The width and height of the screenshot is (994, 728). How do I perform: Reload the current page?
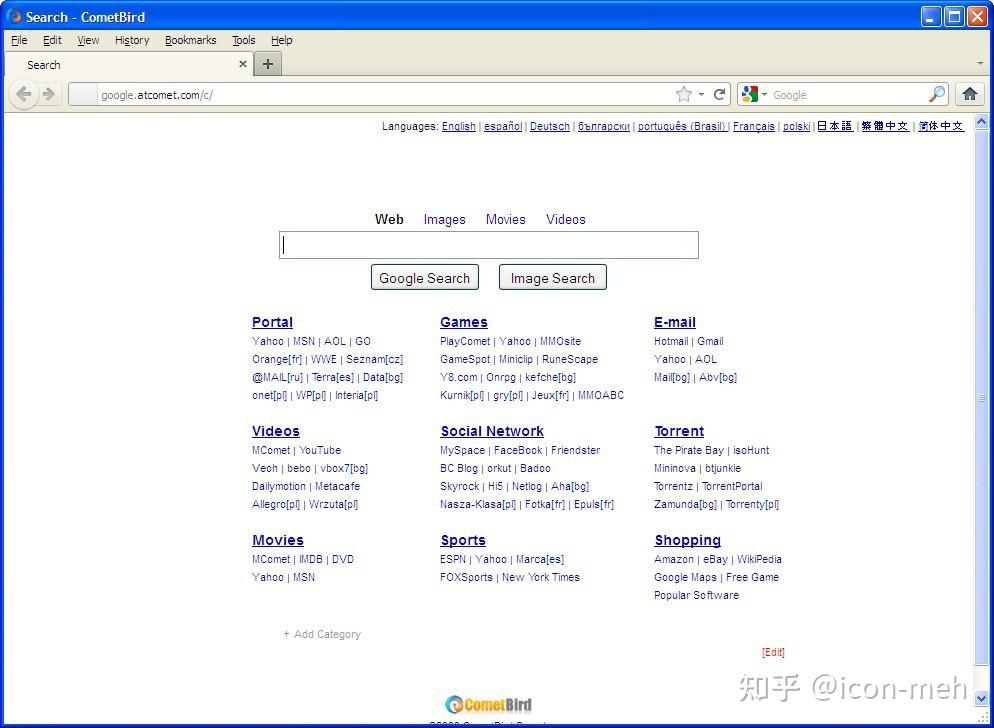[720, 93]
